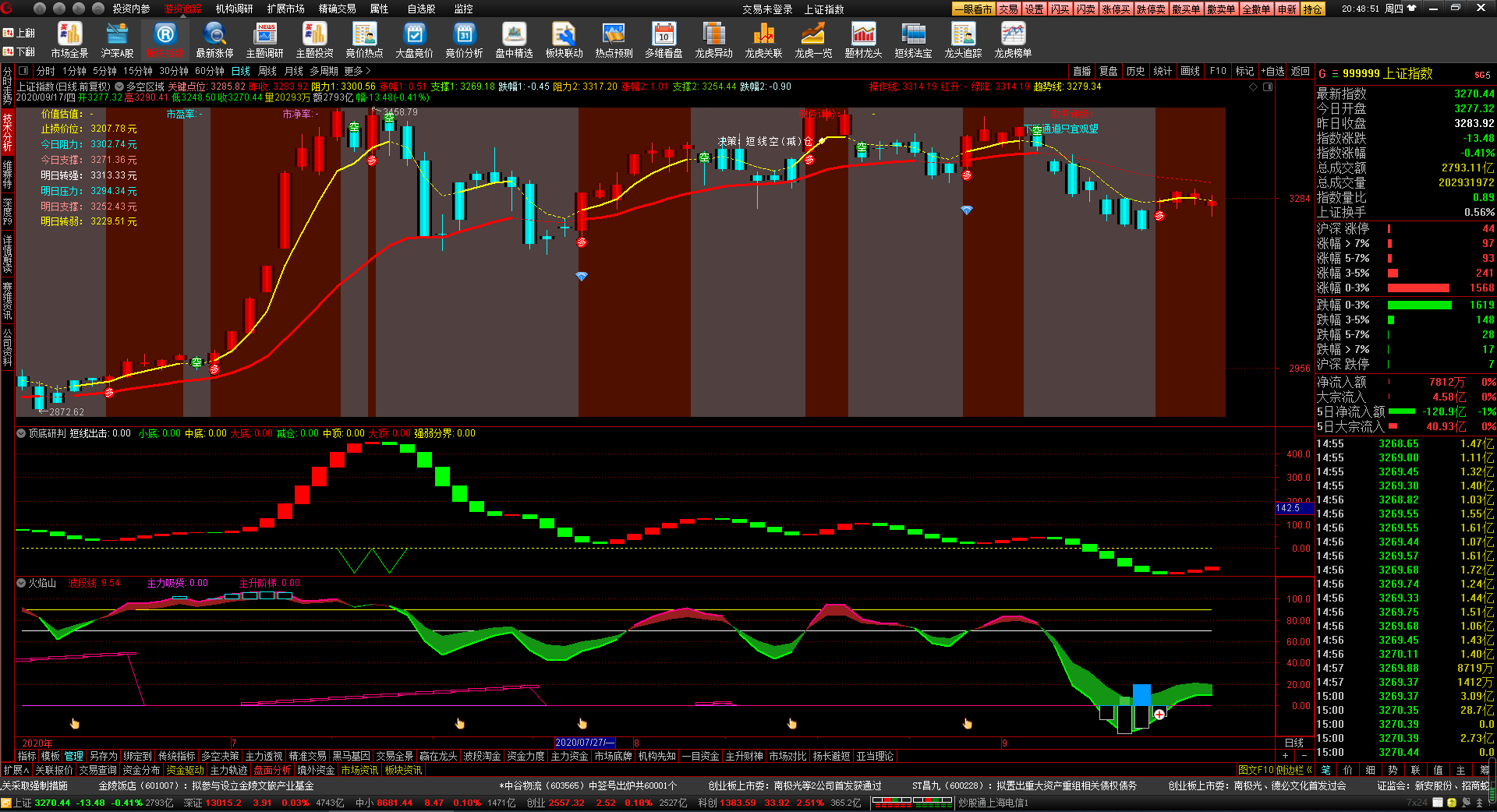The width and height of the screenshot is (1497, 812).
Task: Open the 短线法宝 icon
Action: click(913, 40)
